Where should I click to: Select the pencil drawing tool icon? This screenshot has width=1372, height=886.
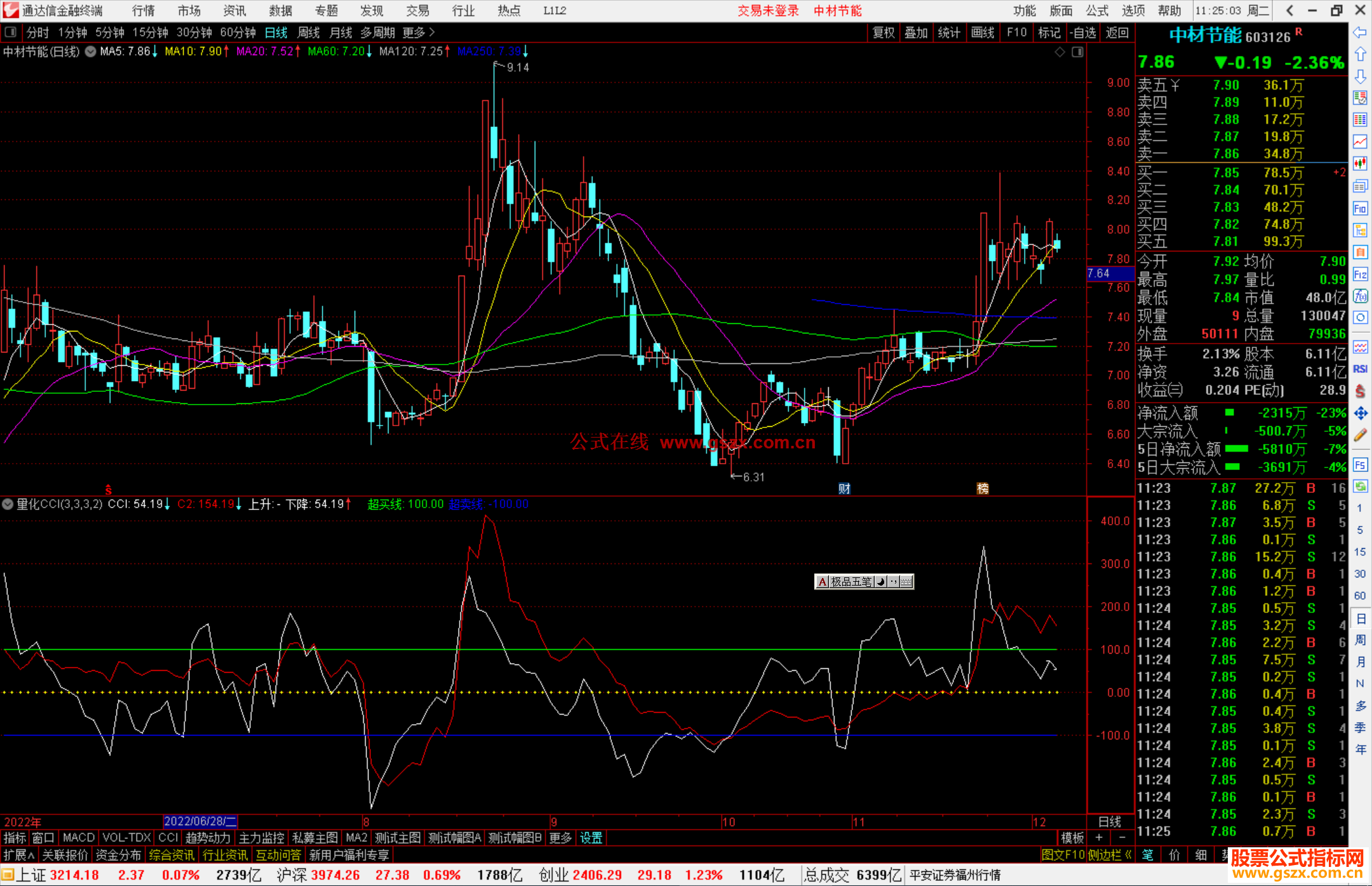(x=1360, y=436)
